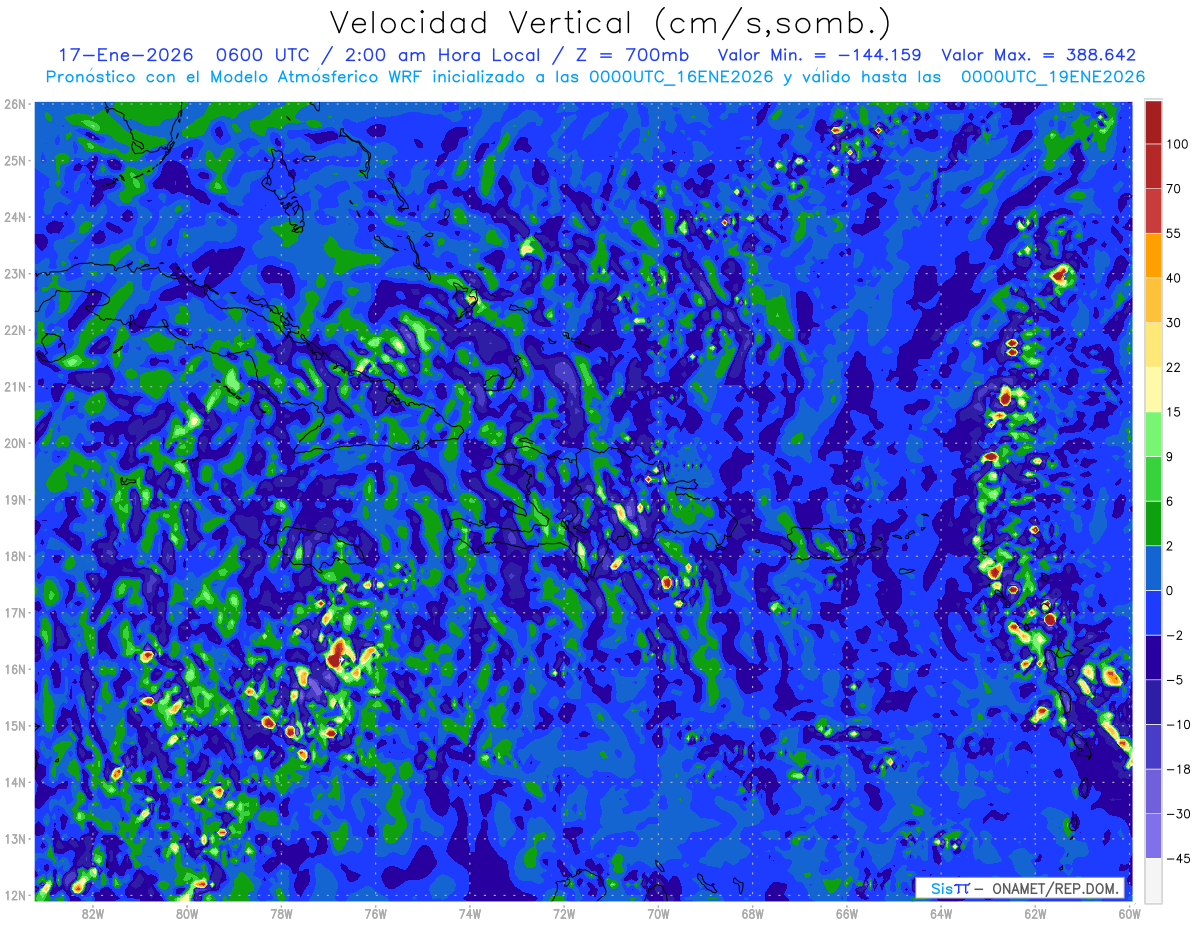The height and width of the screenshot is (927, 1200).
Task: Click latitude axis label "15N"
Action: click(x=15, y=726)
